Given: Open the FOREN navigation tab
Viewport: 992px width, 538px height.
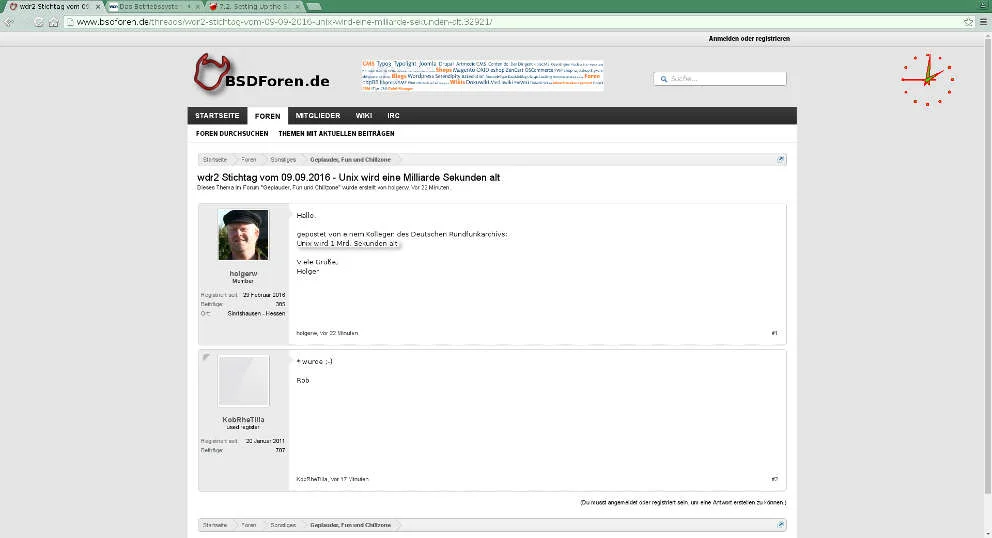Looking at the screenshot, I should 268,116.
